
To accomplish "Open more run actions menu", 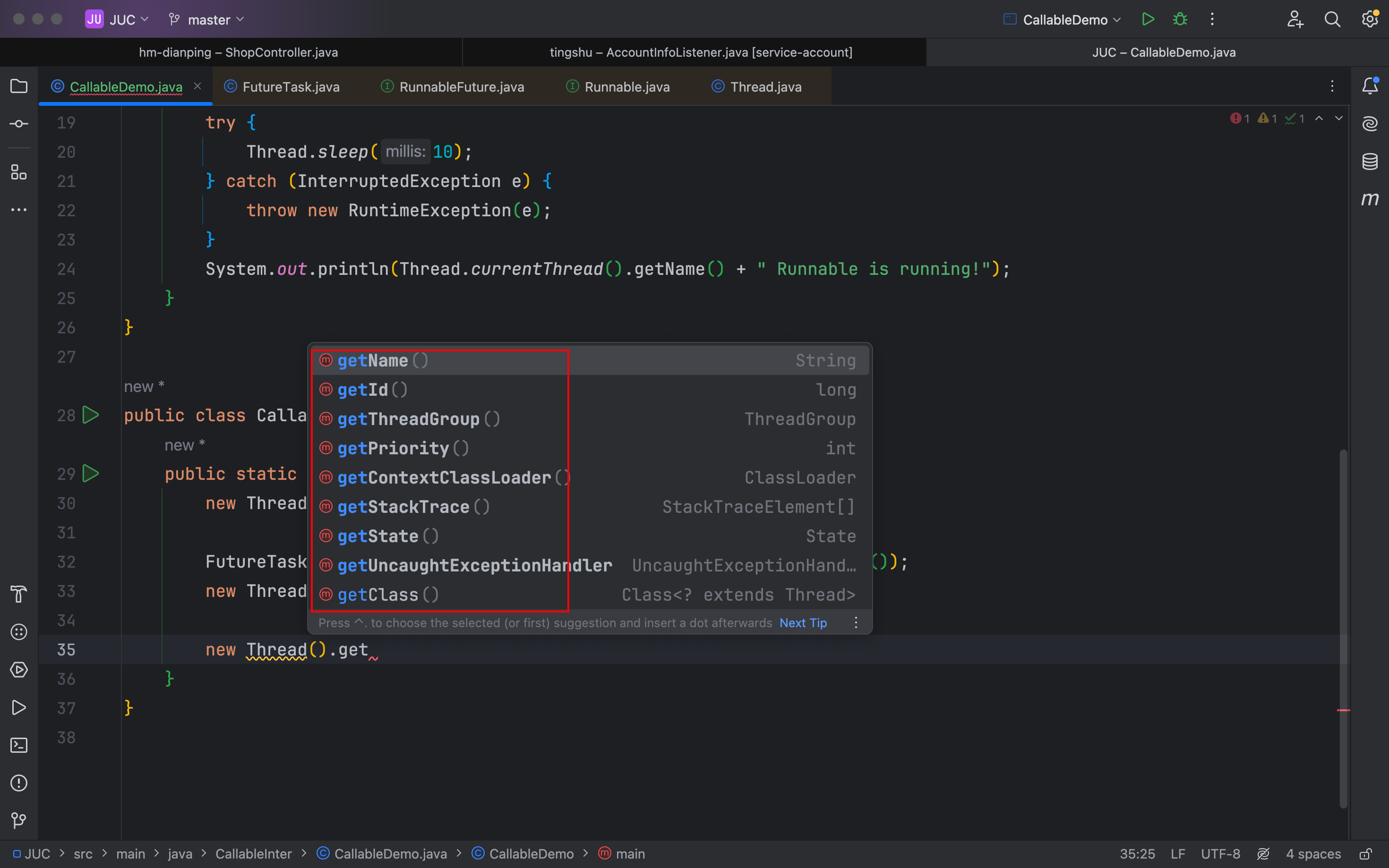I will tap(1212, 19).
